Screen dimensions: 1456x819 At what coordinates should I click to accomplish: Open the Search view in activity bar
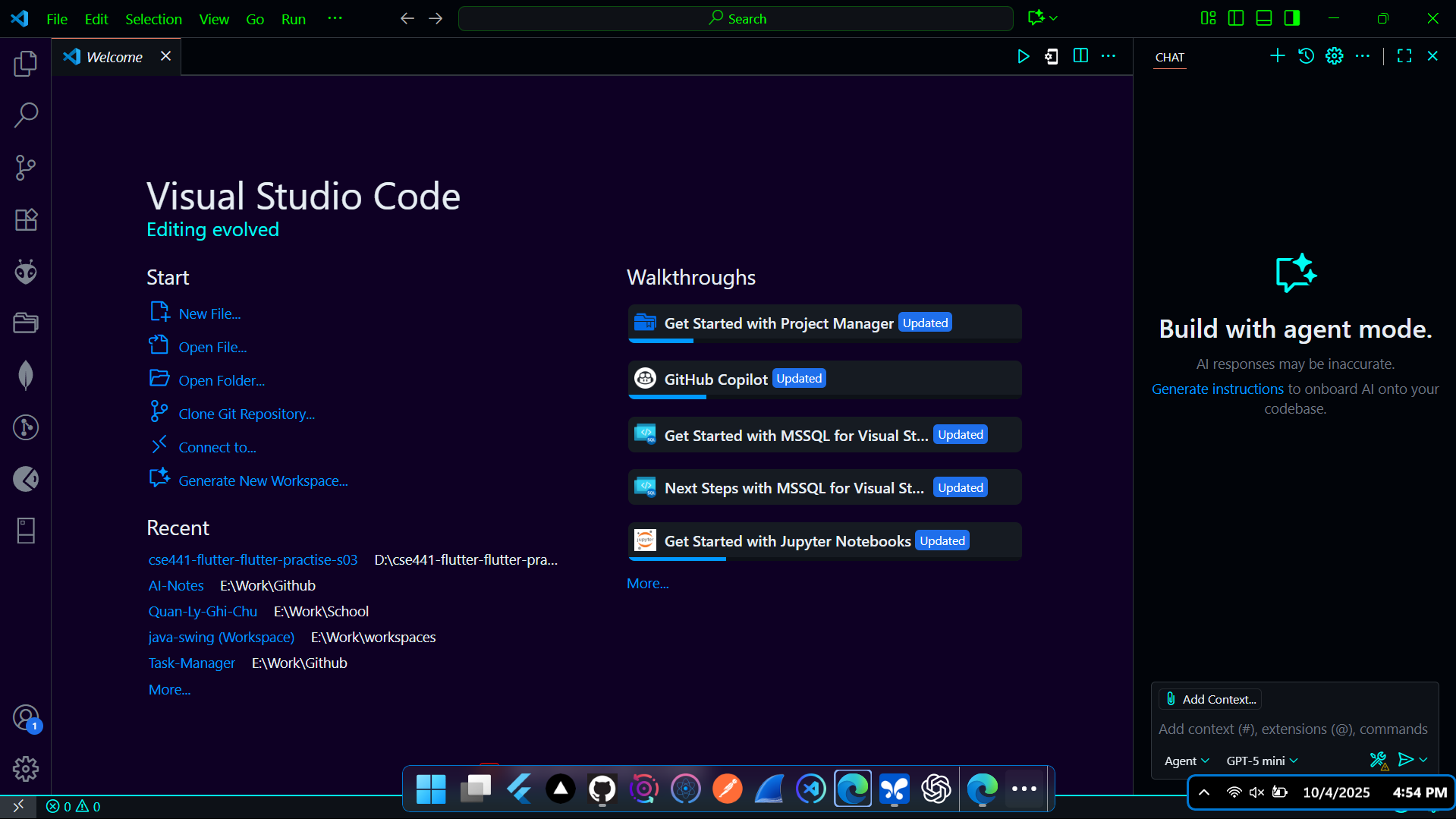(x=26, y=115)
